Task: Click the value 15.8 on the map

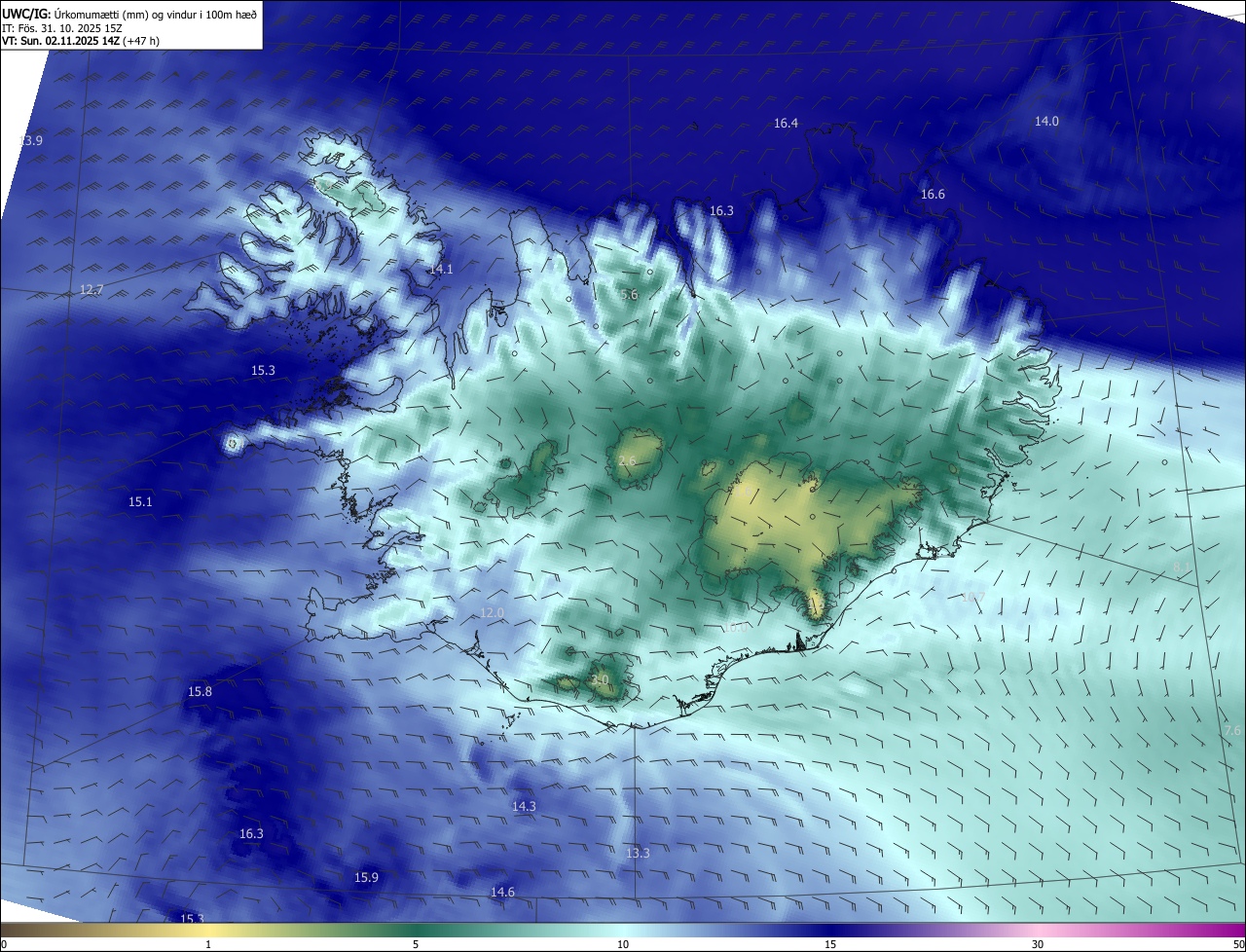Action: pos(200,692)
